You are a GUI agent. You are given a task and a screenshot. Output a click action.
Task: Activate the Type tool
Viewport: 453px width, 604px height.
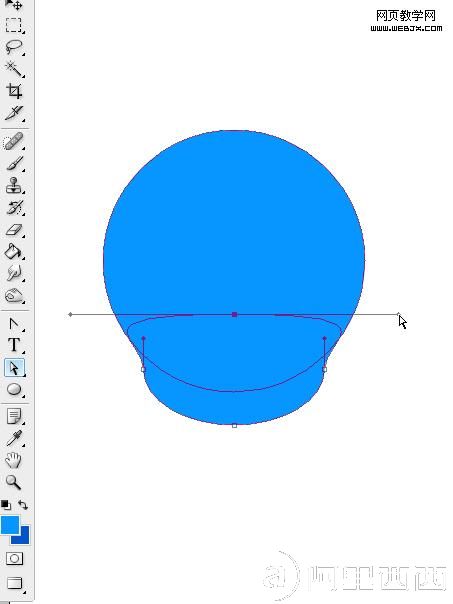tap(14, 345)
